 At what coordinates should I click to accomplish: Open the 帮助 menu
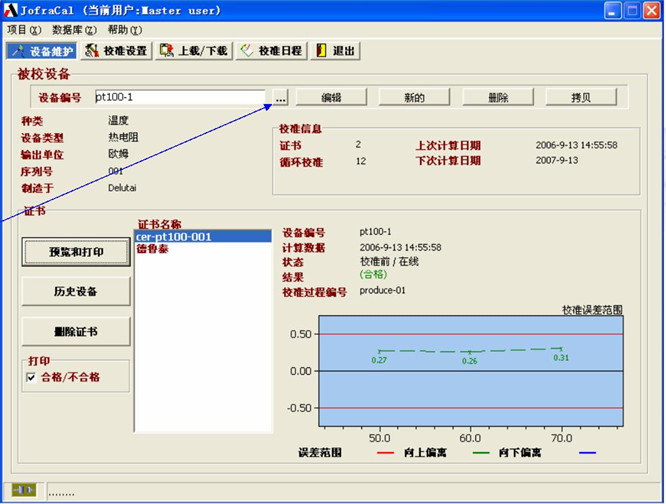[124, 30]
